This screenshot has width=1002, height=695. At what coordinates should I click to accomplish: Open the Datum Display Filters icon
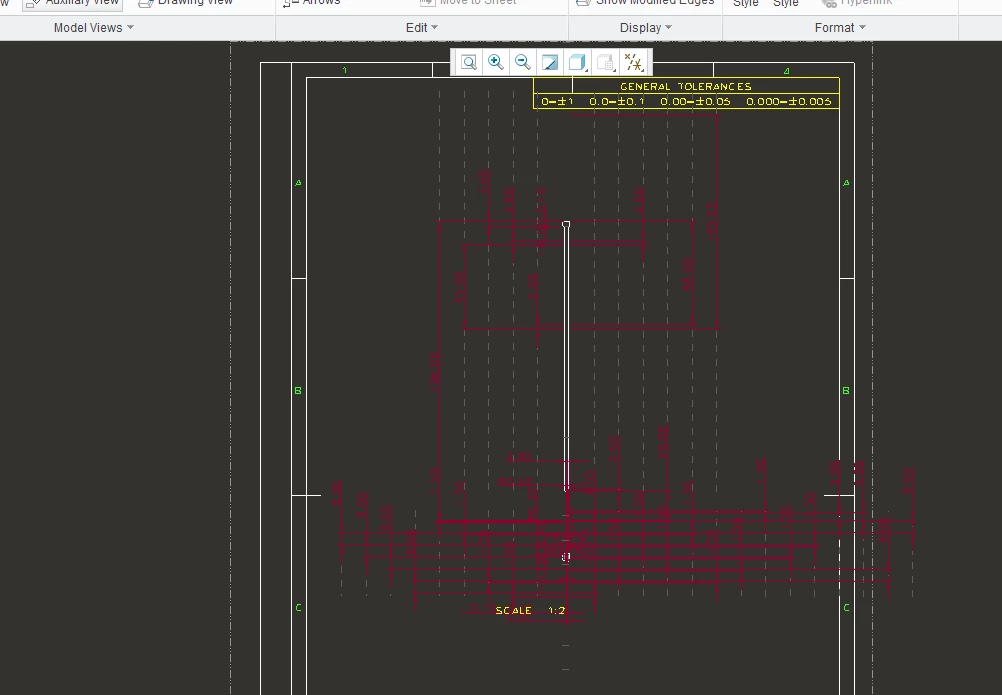click(x=633, y=62)
